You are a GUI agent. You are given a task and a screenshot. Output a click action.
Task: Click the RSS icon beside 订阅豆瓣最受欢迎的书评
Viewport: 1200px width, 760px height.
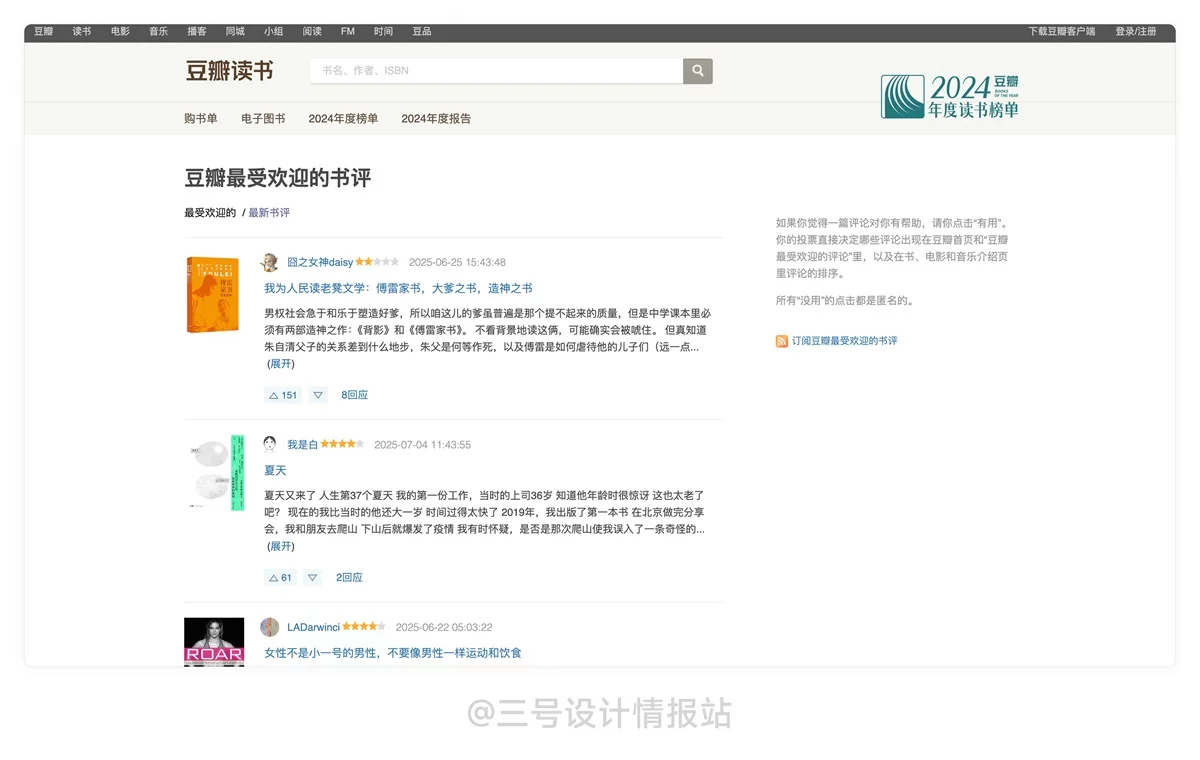[781, 340]
